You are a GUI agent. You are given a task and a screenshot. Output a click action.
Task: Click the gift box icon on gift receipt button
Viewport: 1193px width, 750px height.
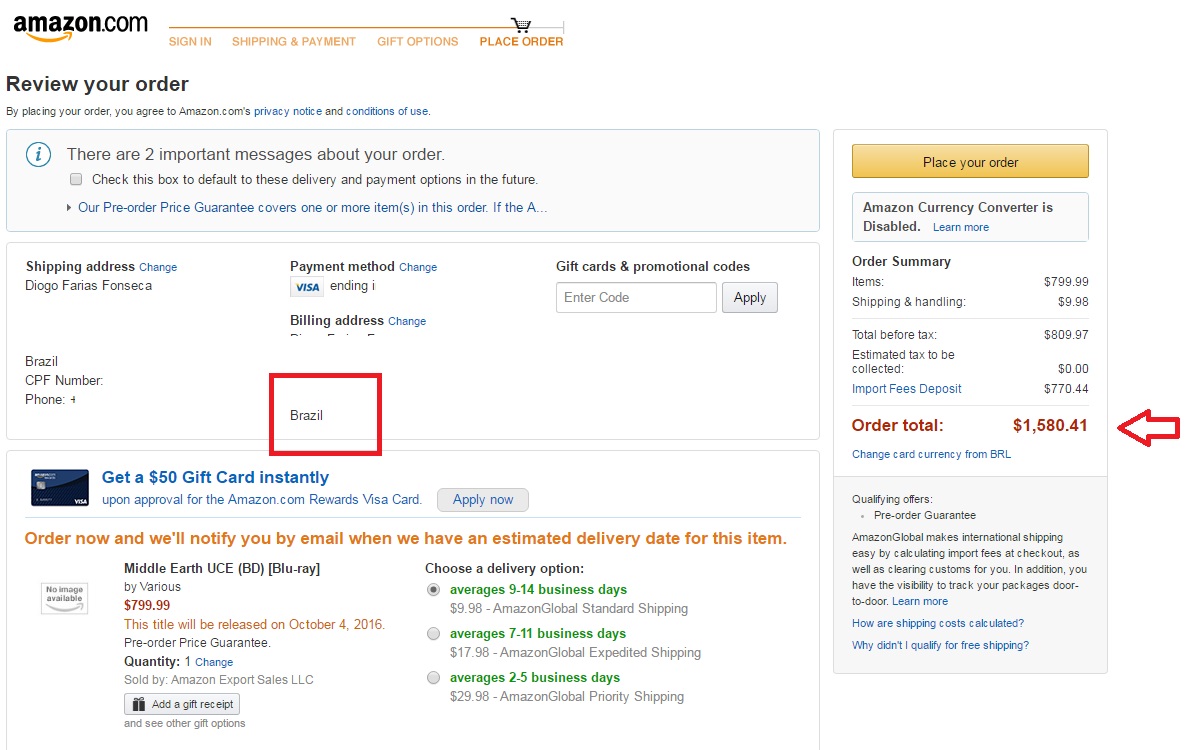[138, 704]
